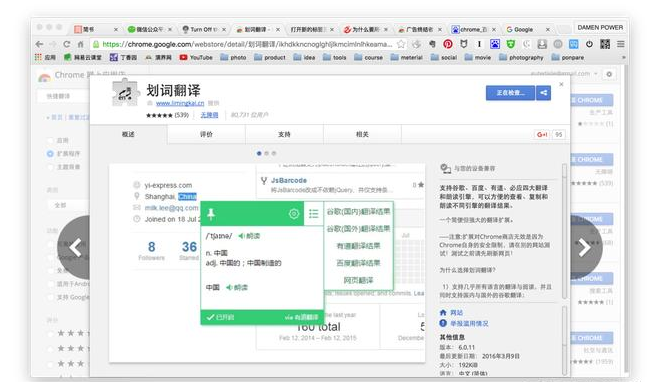Switch to the Google browser tab
Image resolution: width=657 pixels, height=382 pixels.
tap(528, 29)
